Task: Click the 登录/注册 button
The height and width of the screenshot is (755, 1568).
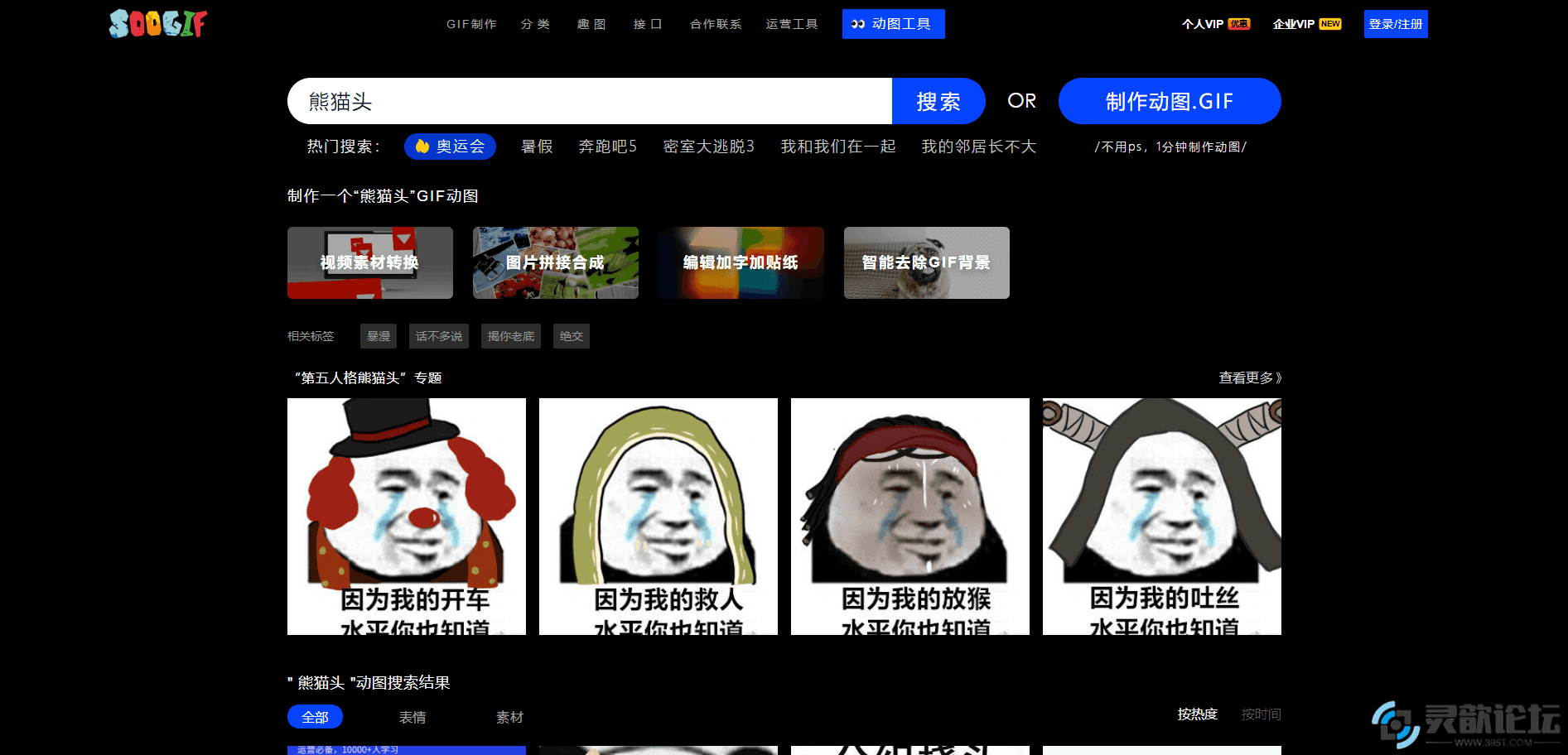Action: pos(1396,24)
